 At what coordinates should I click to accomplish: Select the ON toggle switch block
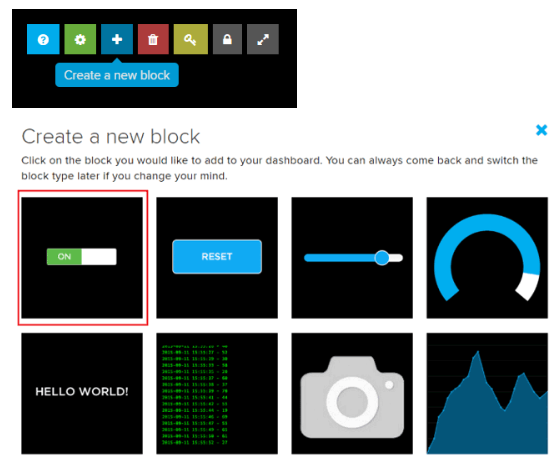point(82,258)
